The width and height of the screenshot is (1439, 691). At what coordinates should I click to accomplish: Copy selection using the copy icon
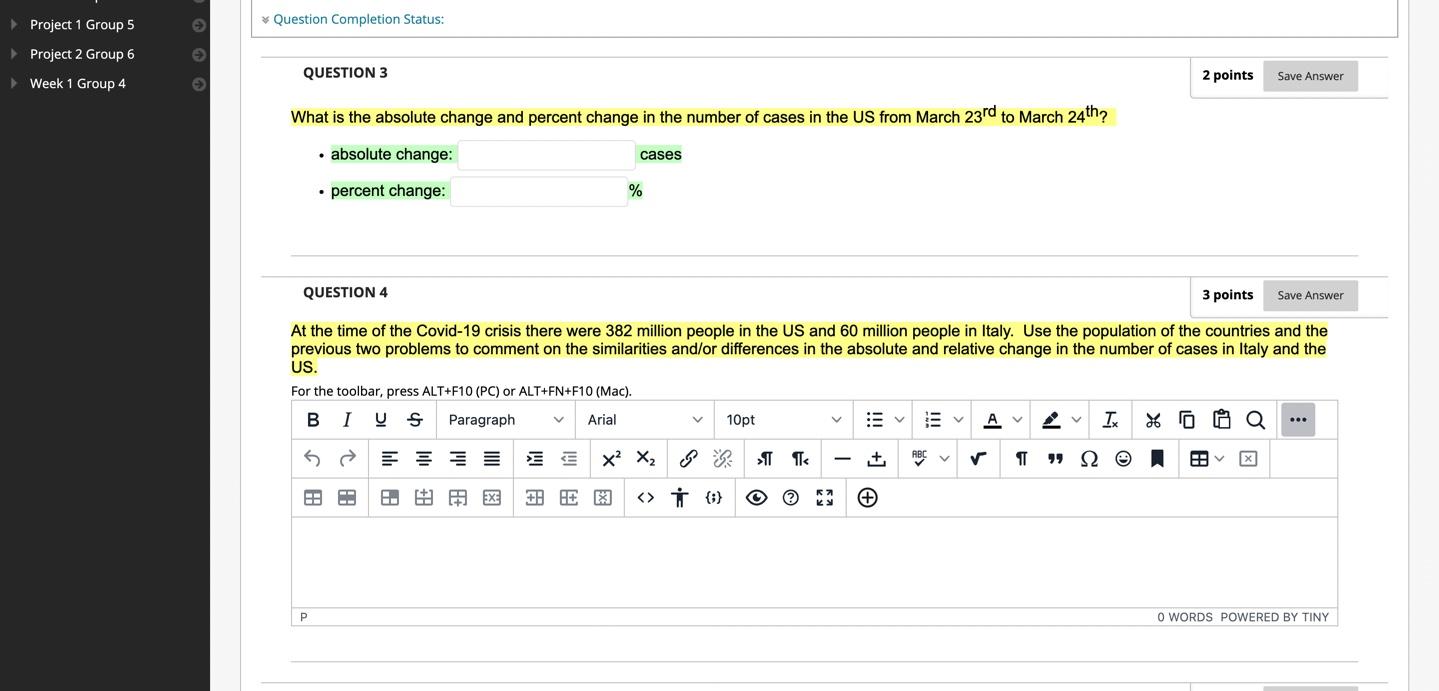pyautogui.click(x=1187, y=420)
